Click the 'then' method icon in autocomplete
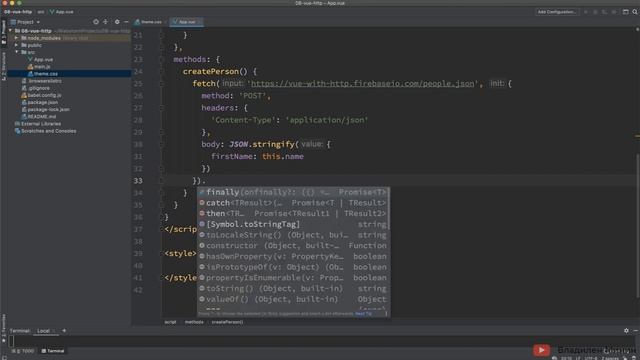Screen dimensions: 640x360 pos(202,213)
